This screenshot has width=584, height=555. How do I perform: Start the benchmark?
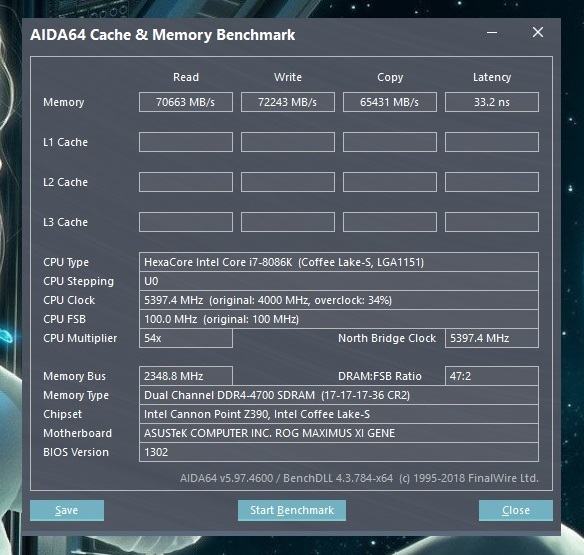(x=292, y=510)
